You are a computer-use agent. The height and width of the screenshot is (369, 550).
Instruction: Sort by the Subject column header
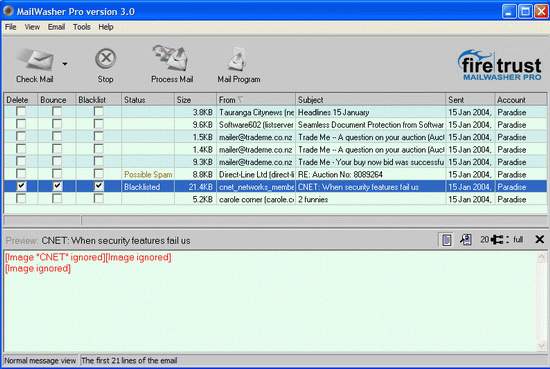coord(370,100)
